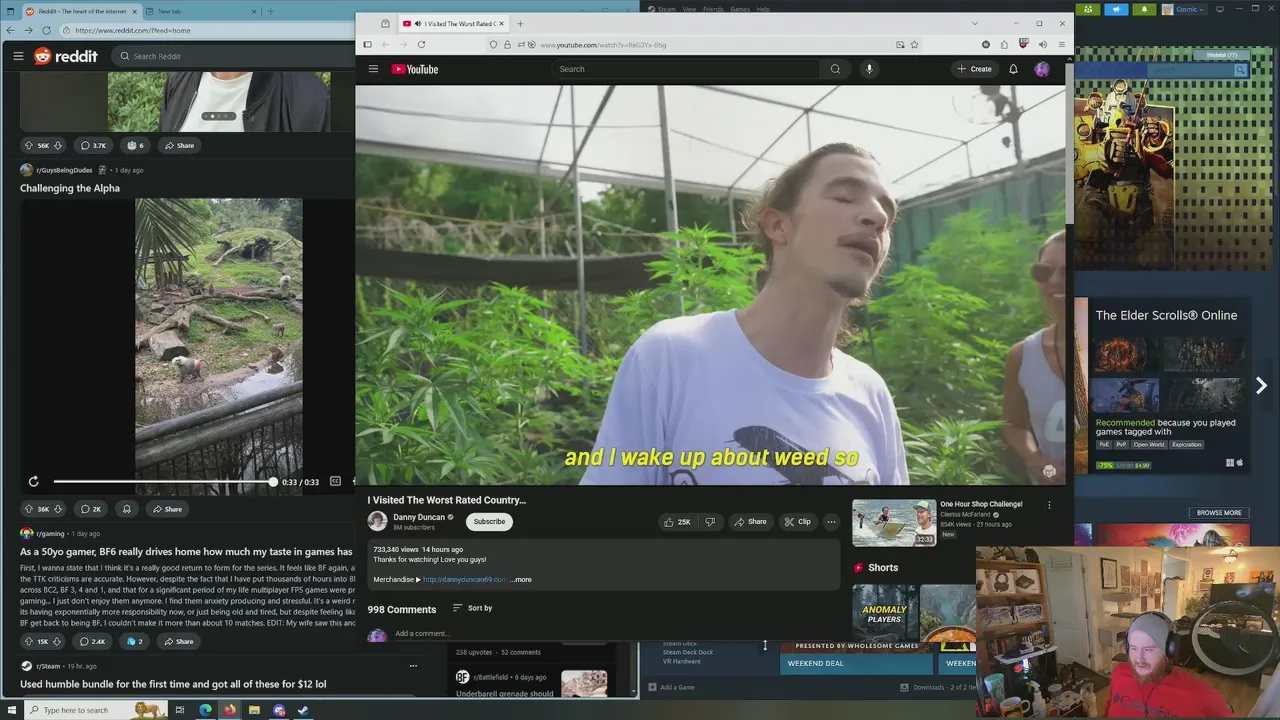Viewport: 1280px width, 720px height.
Task: Replay the Challenging the Alpha video
Action: [x=33, y=481]
